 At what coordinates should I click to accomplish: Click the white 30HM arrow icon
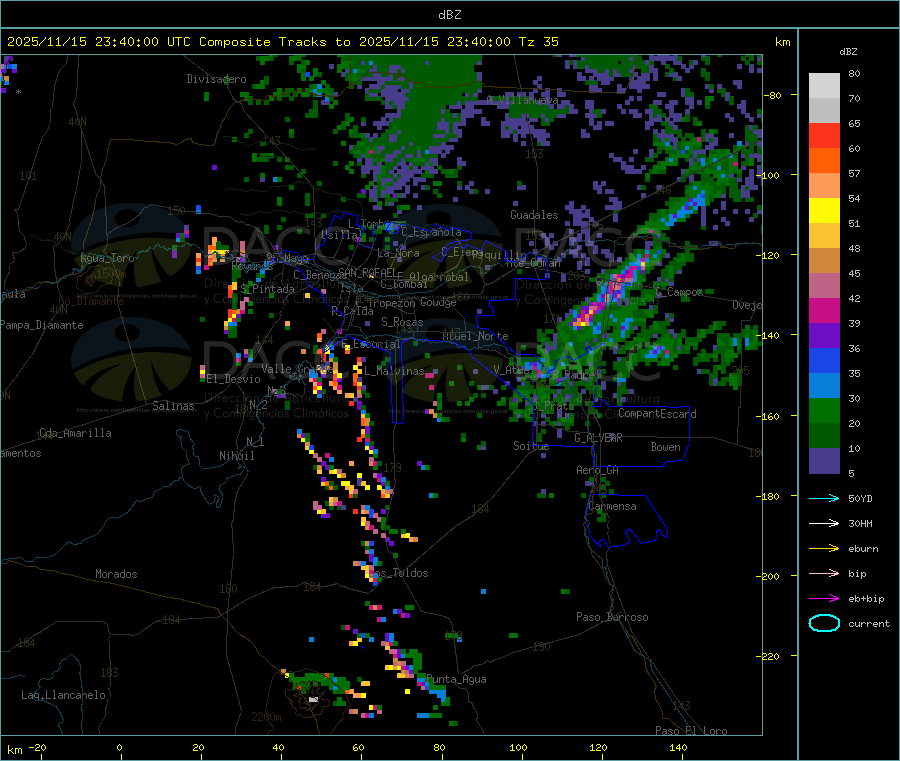[824, 523]
